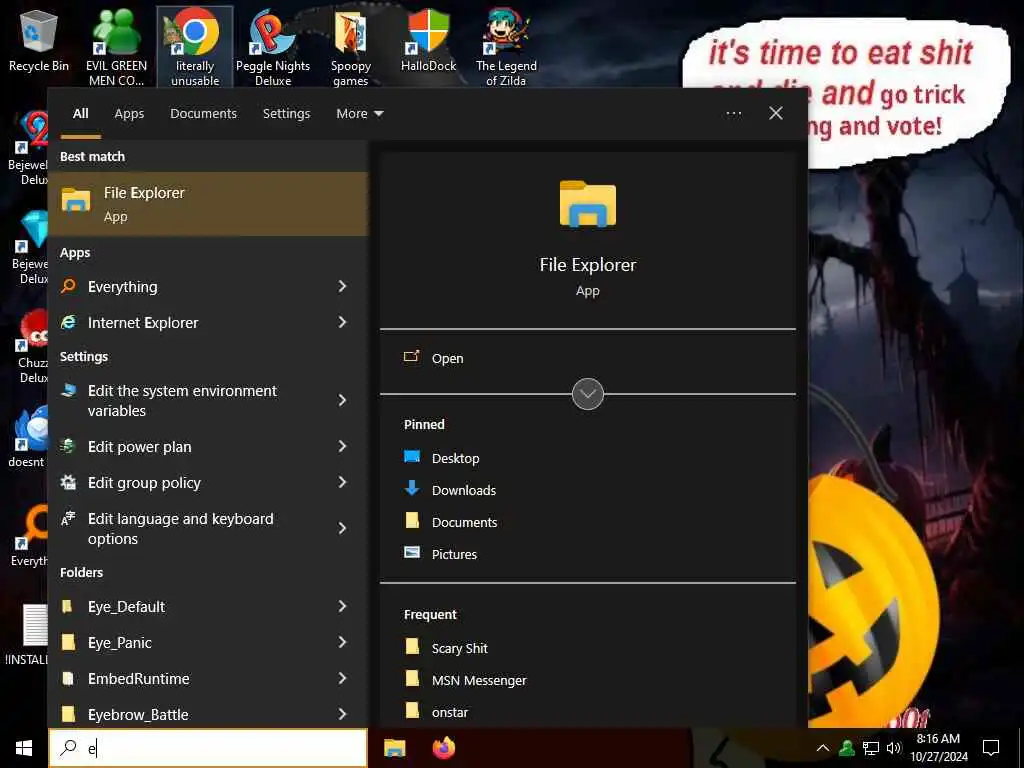Expand Edit language and keyboard options arrow
The height and width of the screenshot is (768, 1024).
(x=342, y=528)
